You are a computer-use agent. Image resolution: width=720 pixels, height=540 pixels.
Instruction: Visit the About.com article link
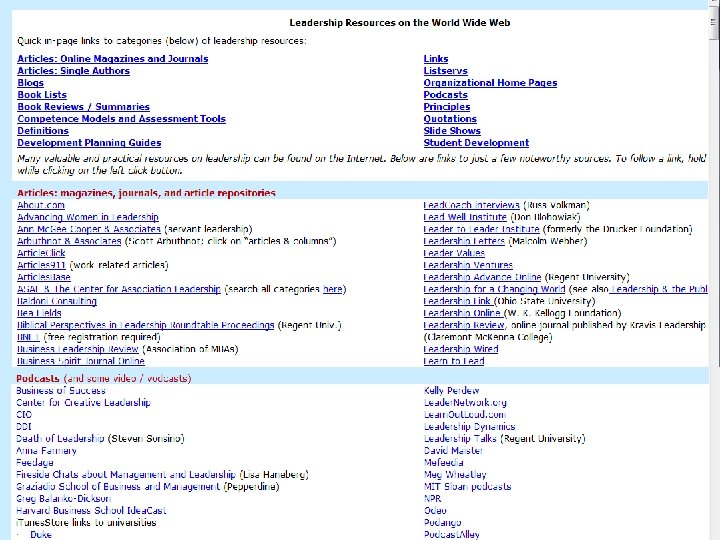click(41, 205)
